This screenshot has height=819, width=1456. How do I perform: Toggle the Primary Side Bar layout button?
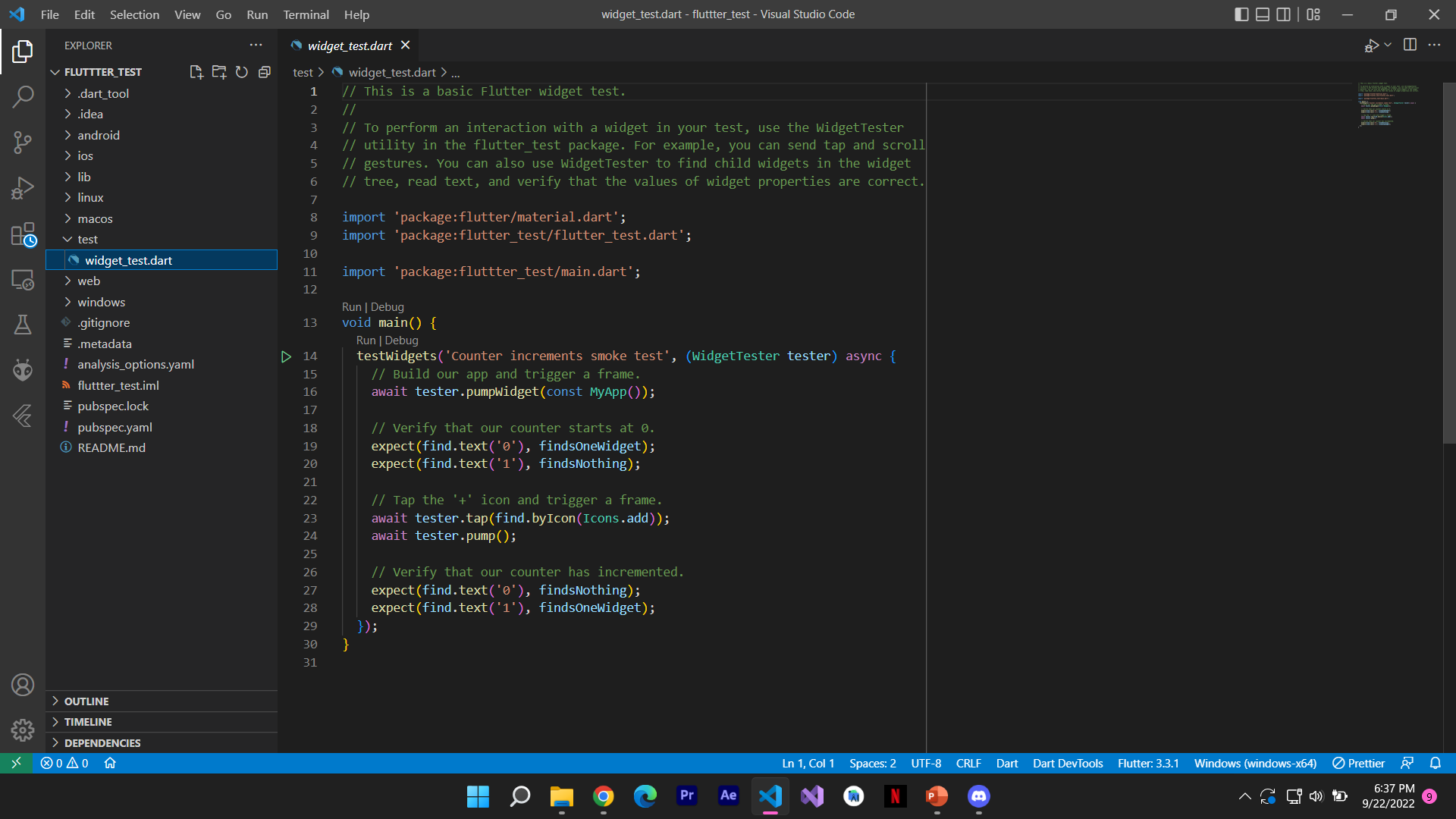[x=1241, y=14]
